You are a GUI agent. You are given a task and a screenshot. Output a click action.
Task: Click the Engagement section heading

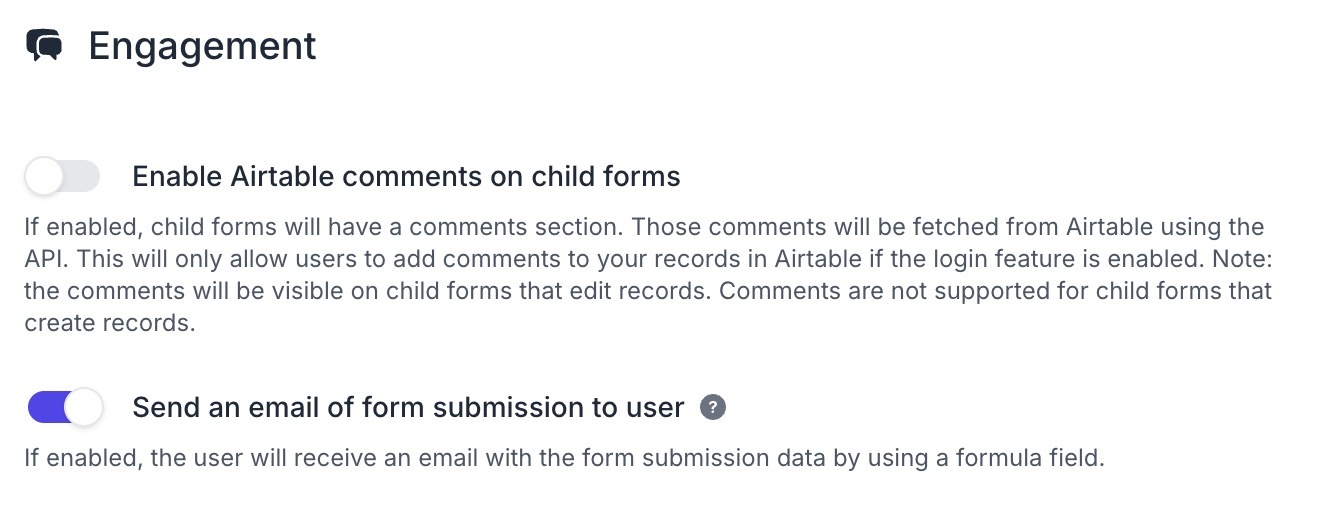click(x=202, y=46)
